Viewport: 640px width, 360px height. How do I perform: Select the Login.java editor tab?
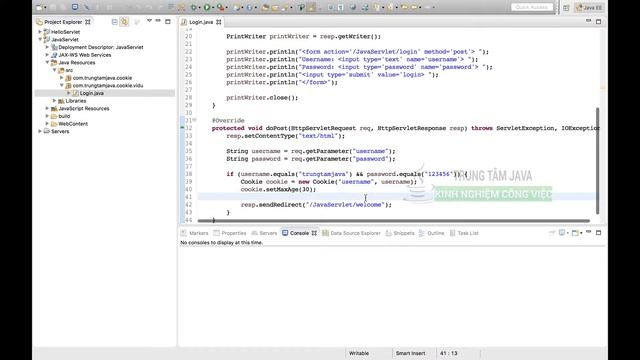[x=201, y=22]
